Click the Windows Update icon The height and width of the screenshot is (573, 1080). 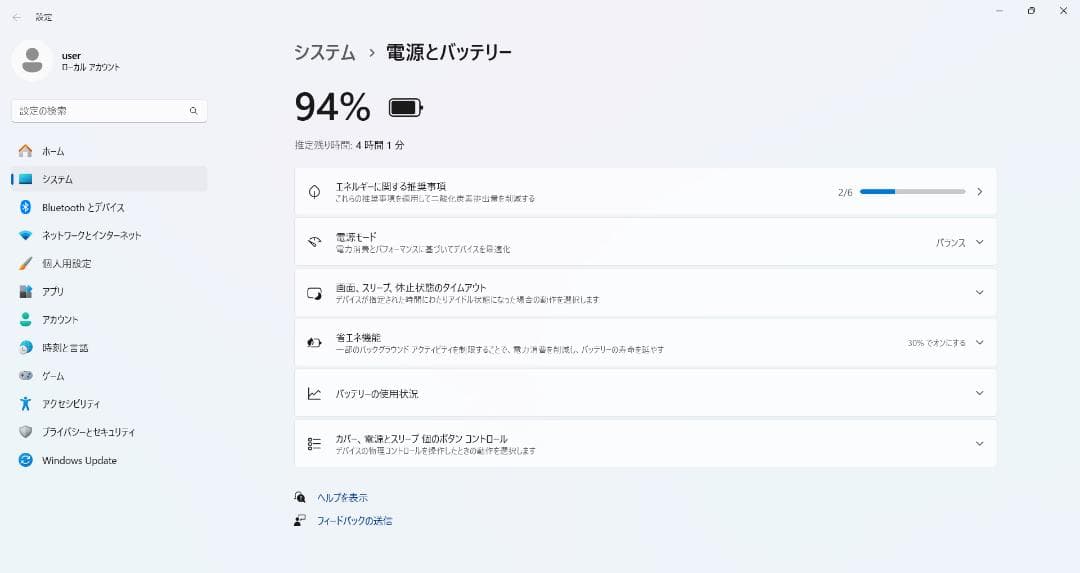click(x=26, y=460)
